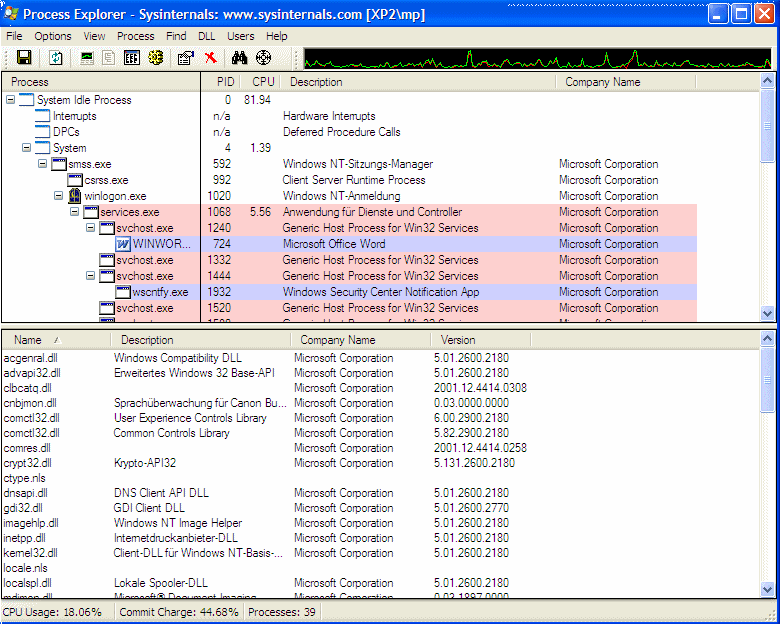Collapse the svchost.exe PID 1444 node
The height and width of the screenshot is (624, 780).
click(91, 276)
